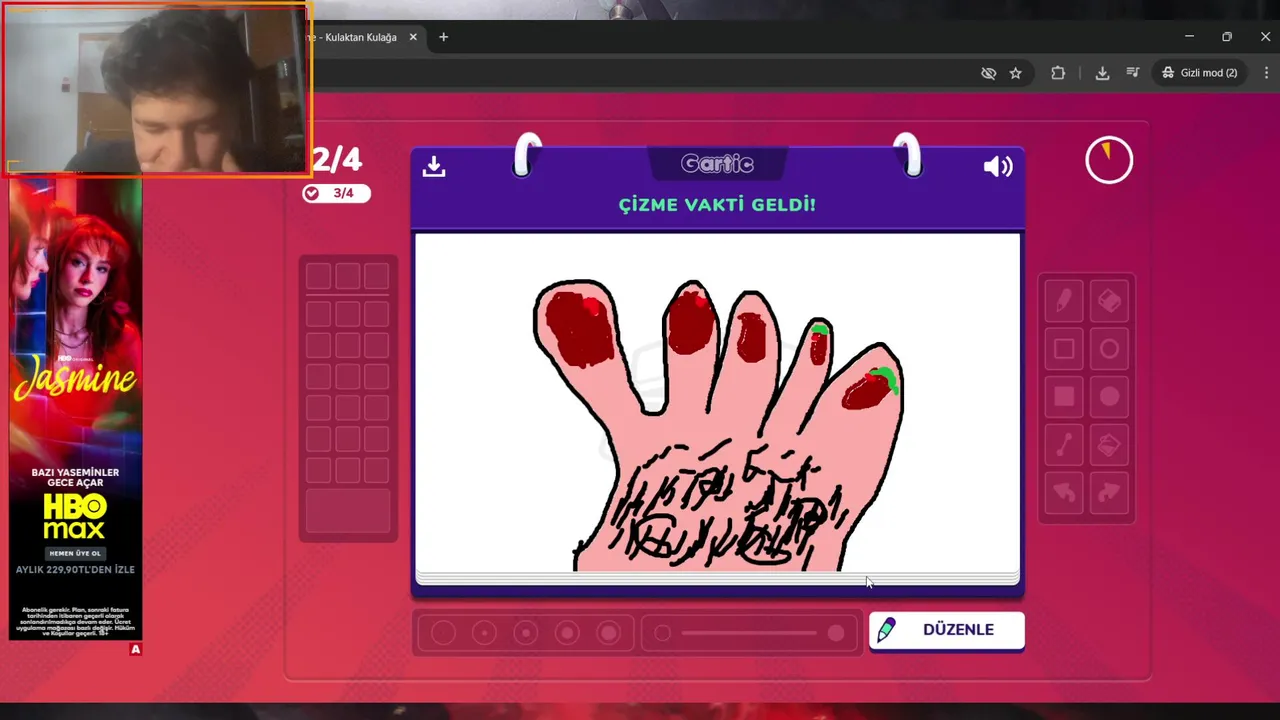Click the hand drawing on the canvas

click(718, 428)
